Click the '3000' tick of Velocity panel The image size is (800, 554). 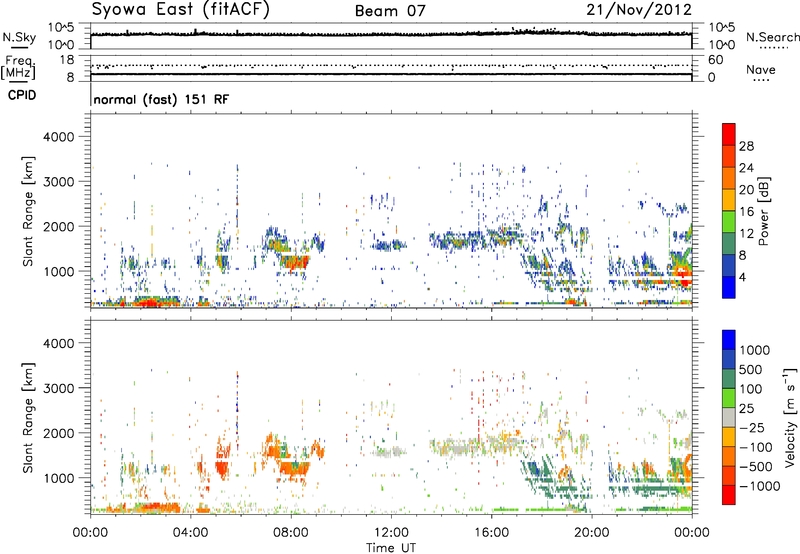click(59, 388)
